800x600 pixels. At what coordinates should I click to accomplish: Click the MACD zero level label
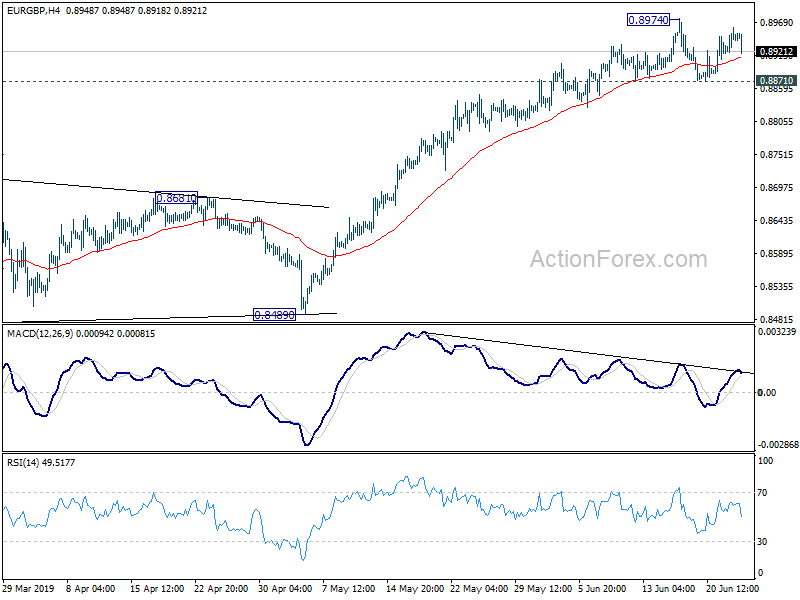pyautogui.click(x=767, y=392)
